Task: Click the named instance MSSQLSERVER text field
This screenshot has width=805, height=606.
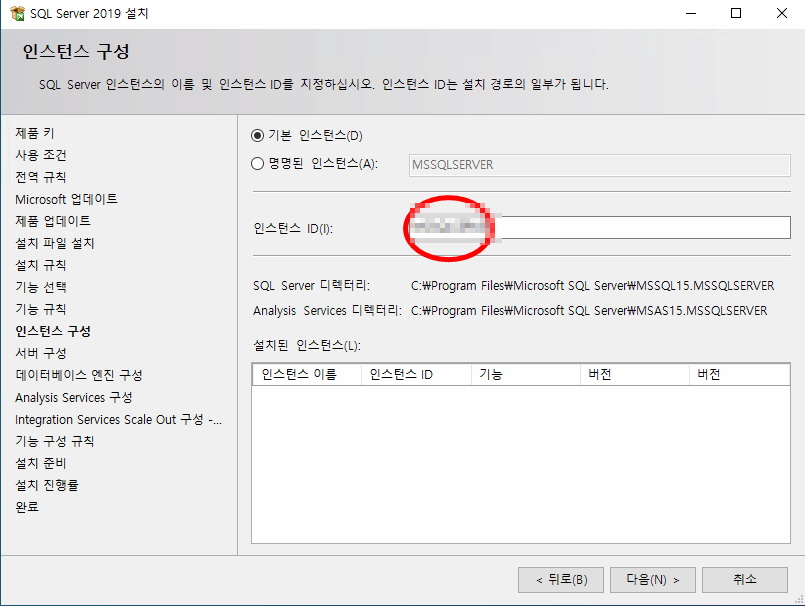Action: coord(599,165)
